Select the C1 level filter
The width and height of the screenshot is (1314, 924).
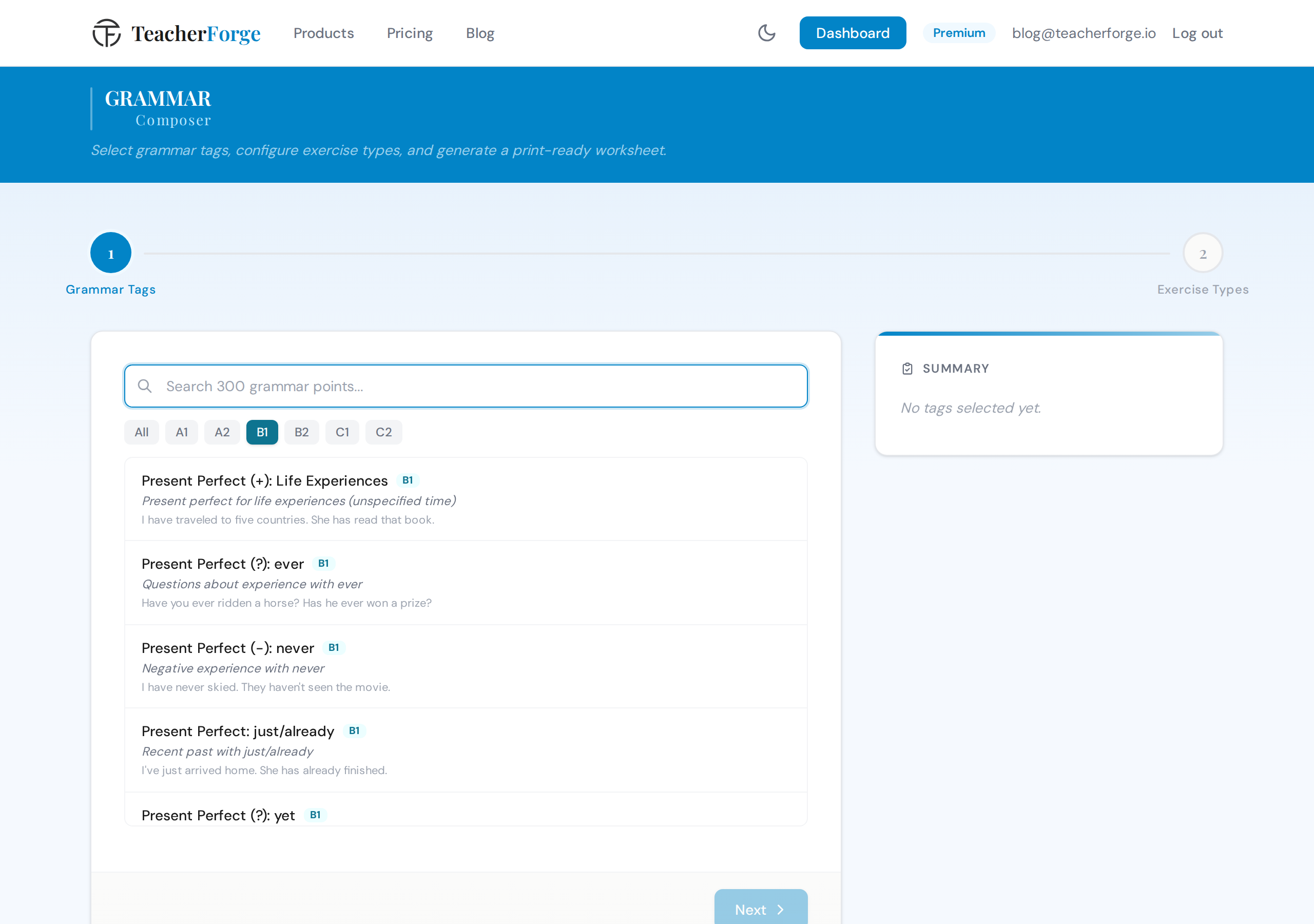click(x=342, y=432)
